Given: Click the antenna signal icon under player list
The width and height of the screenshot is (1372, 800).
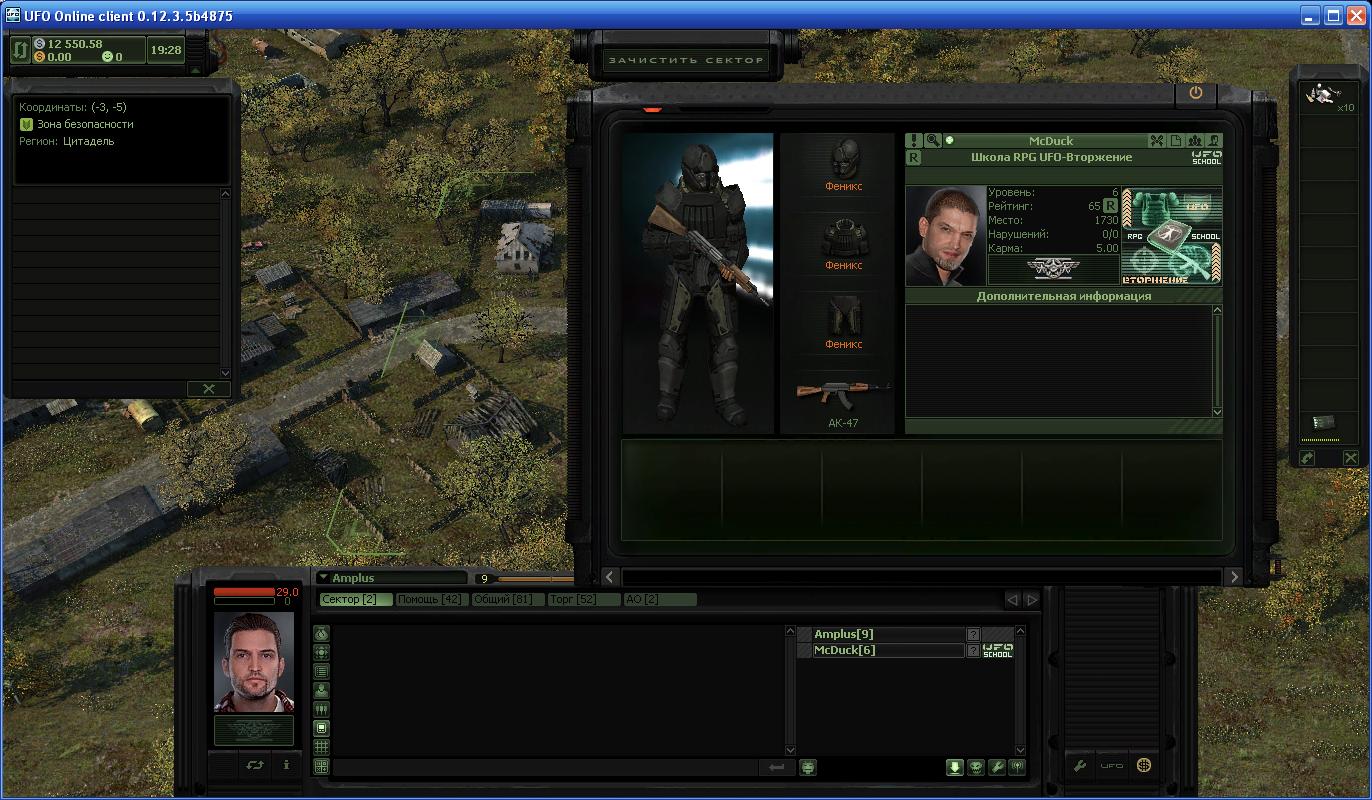Looking at the screenshot, I should click(1017, 767).
